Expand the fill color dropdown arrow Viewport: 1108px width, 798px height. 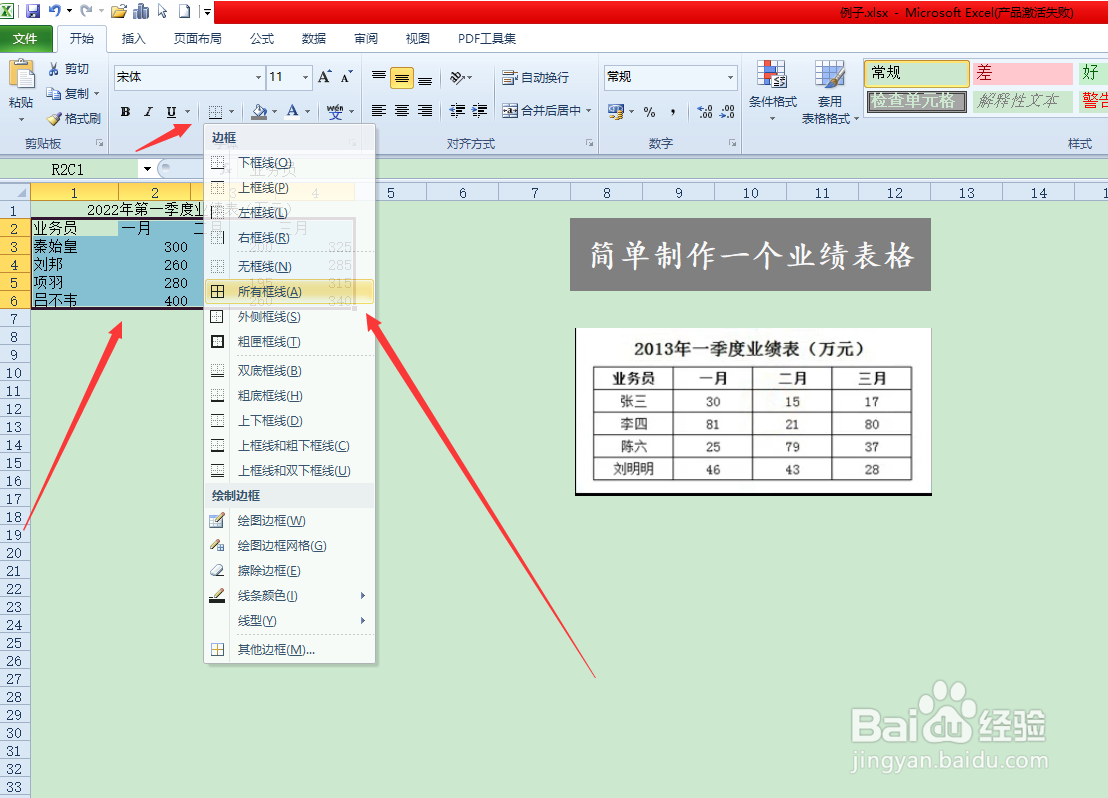pyautogui.click(x=274, y=112)
